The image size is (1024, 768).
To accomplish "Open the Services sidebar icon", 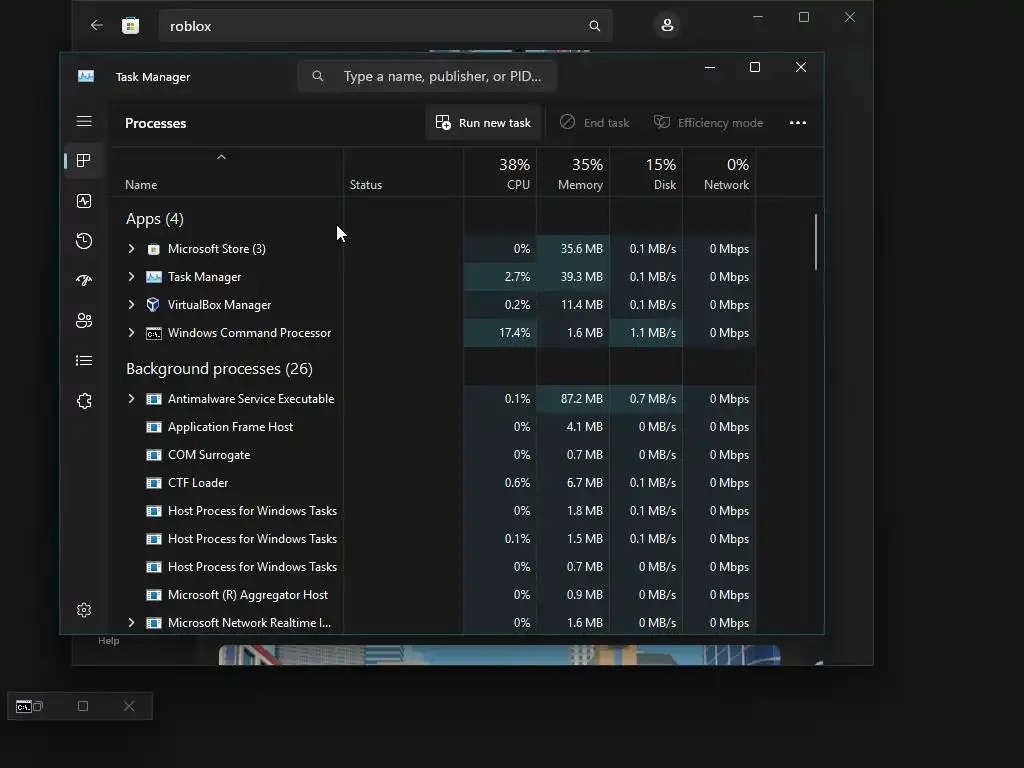I will click(x=84, y=401).
